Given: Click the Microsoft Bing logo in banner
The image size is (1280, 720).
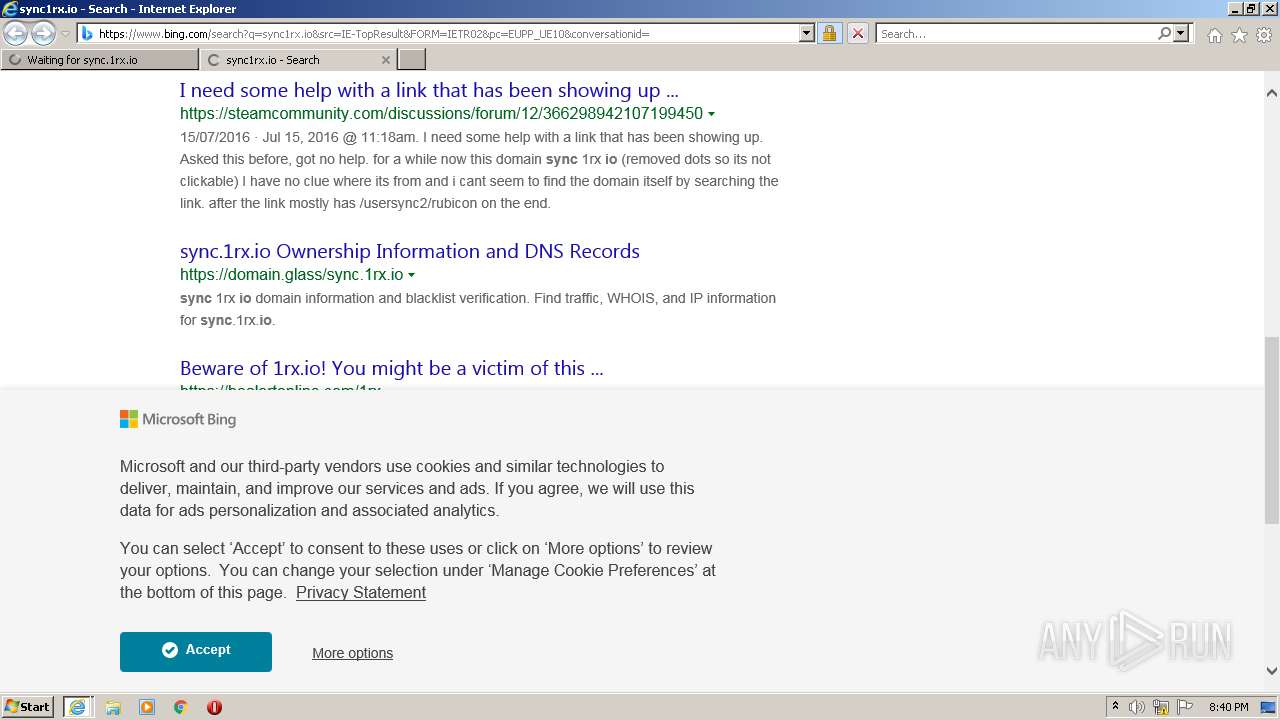Looking at the screenshot, I should point(178,419).
